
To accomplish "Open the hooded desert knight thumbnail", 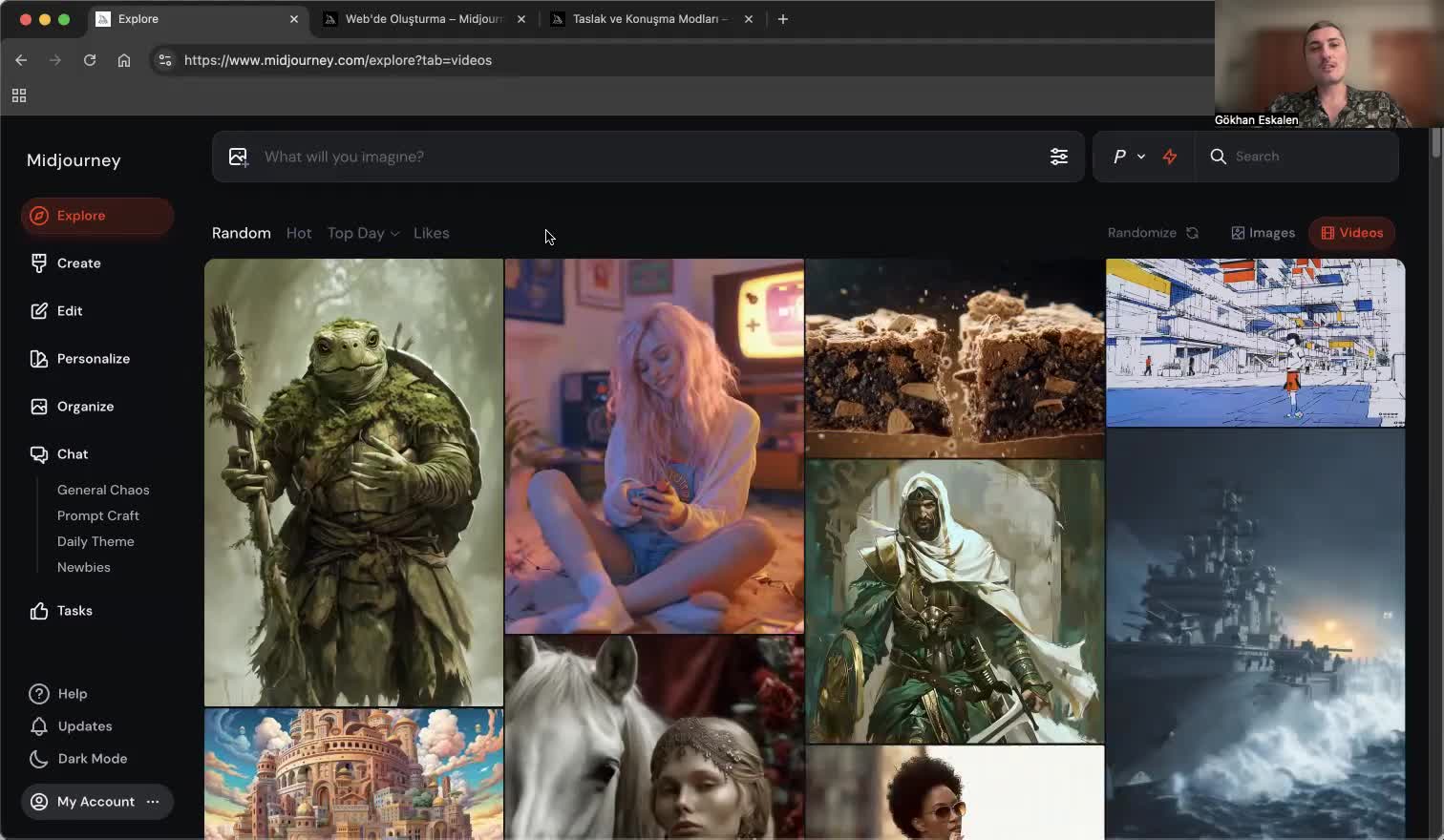I will 955,601.
